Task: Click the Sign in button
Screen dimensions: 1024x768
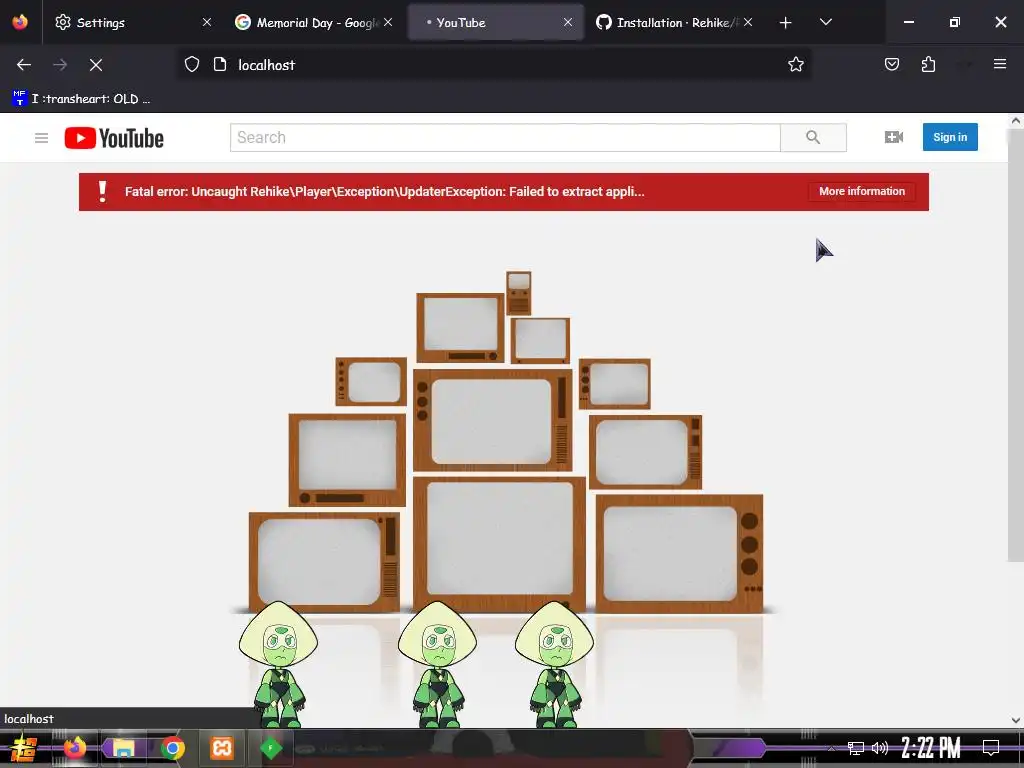Action: [950, 137]
